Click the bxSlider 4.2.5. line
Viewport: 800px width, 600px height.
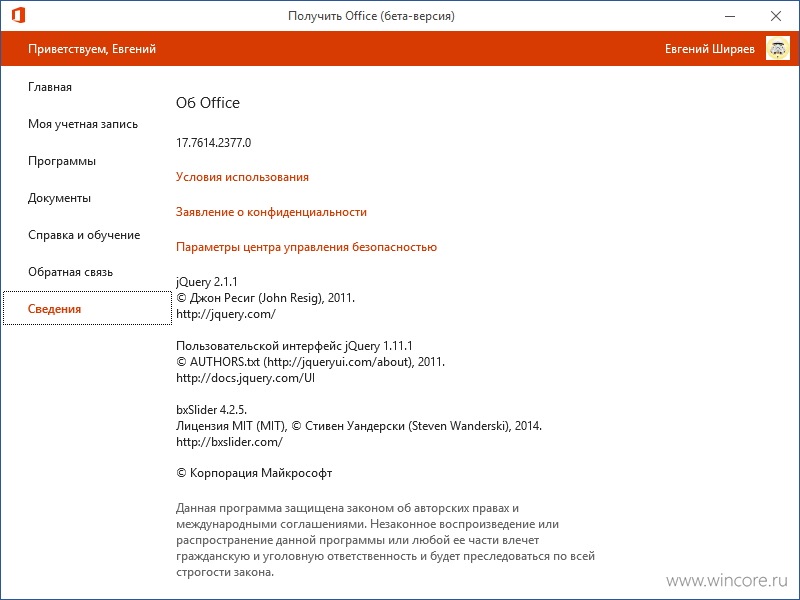click(x=211, y=410)
